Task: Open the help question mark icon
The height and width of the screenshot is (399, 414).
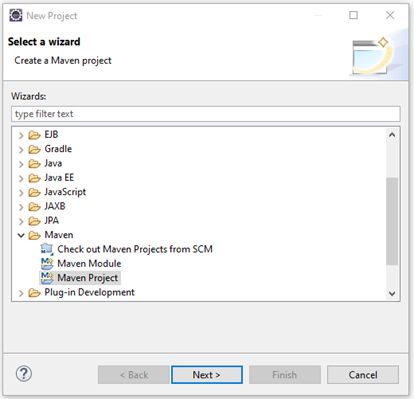Action: click(x=24, y=374)
